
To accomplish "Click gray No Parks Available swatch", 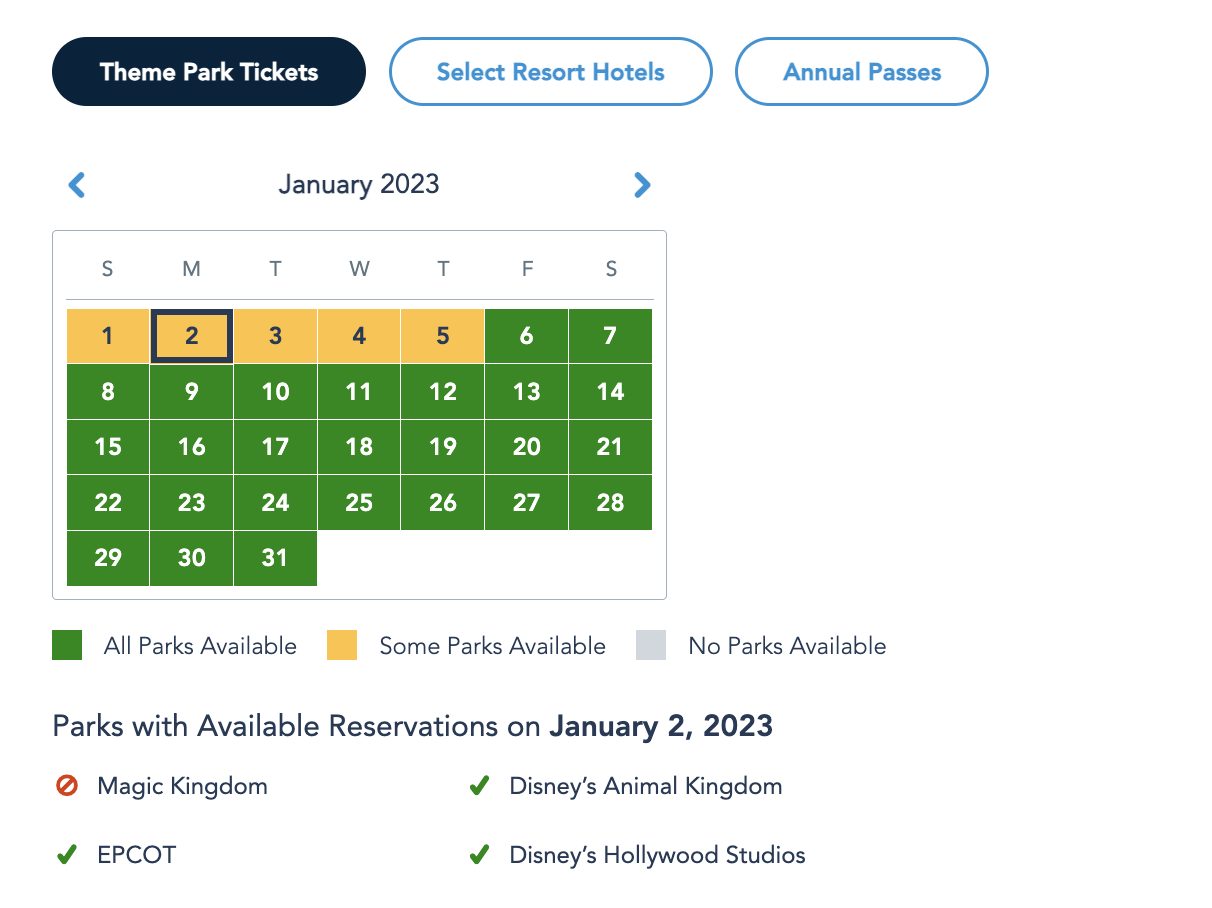I will pos(650,646).
